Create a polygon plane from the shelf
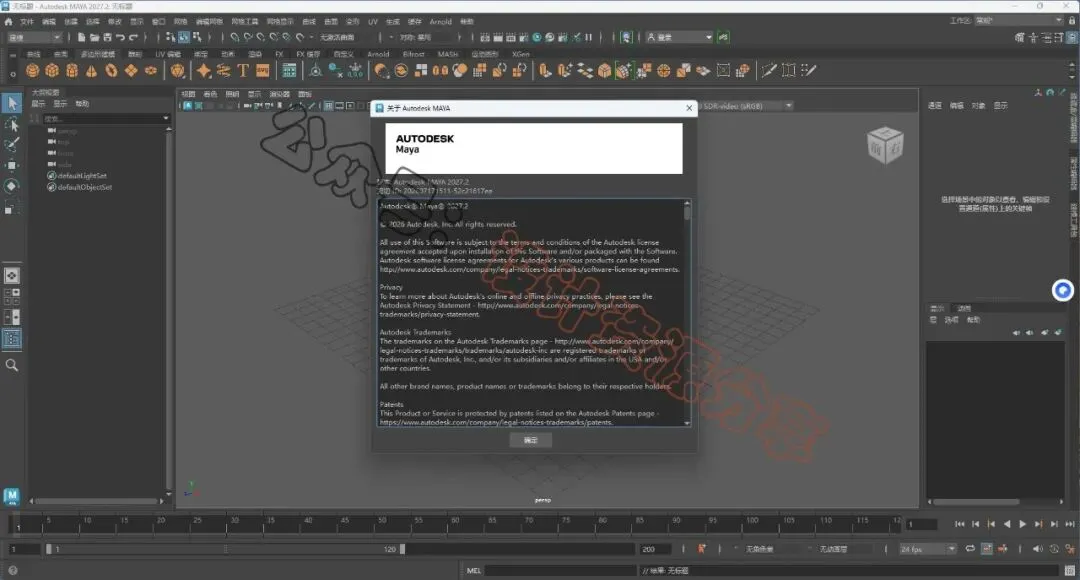Screen dimensions: 1080x580 click(x=131, y=70)
